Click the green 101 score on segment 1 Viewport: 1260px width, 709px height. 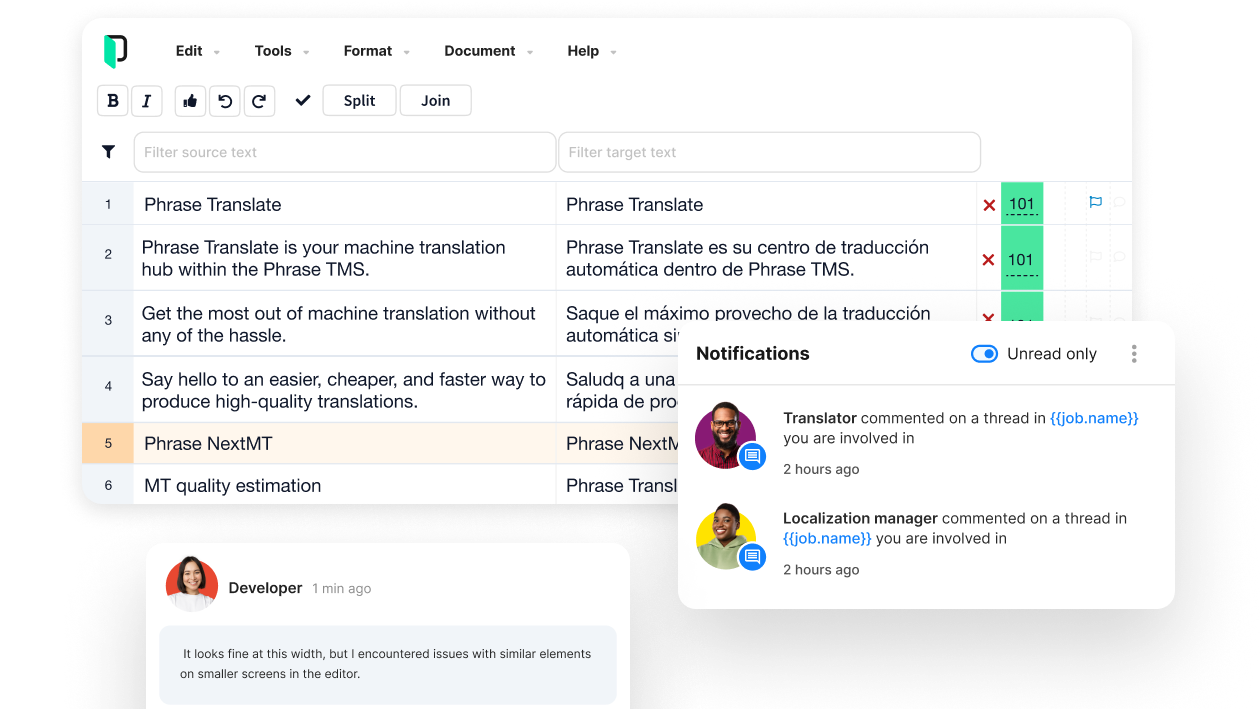pos(1021,204)
